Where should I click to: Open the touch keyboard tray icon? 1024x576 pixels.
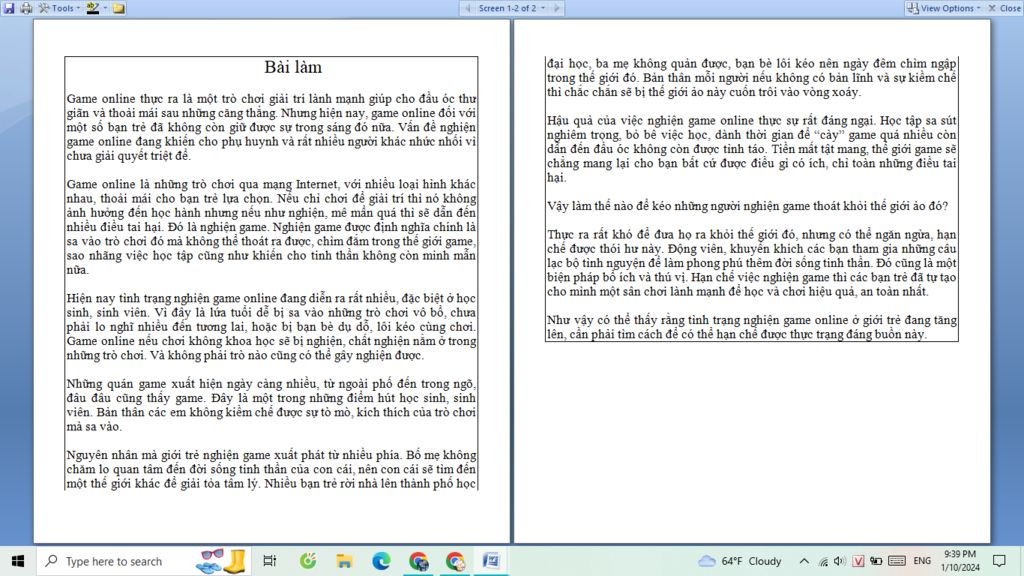coord(897,561)
